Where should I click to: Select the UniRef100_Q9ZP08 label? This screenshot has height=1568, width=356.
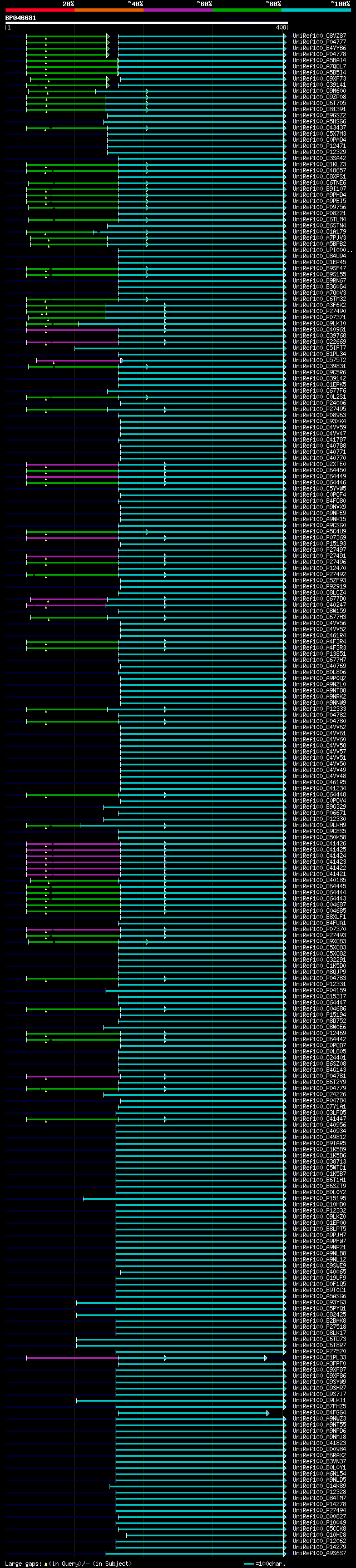pos(319,97)
